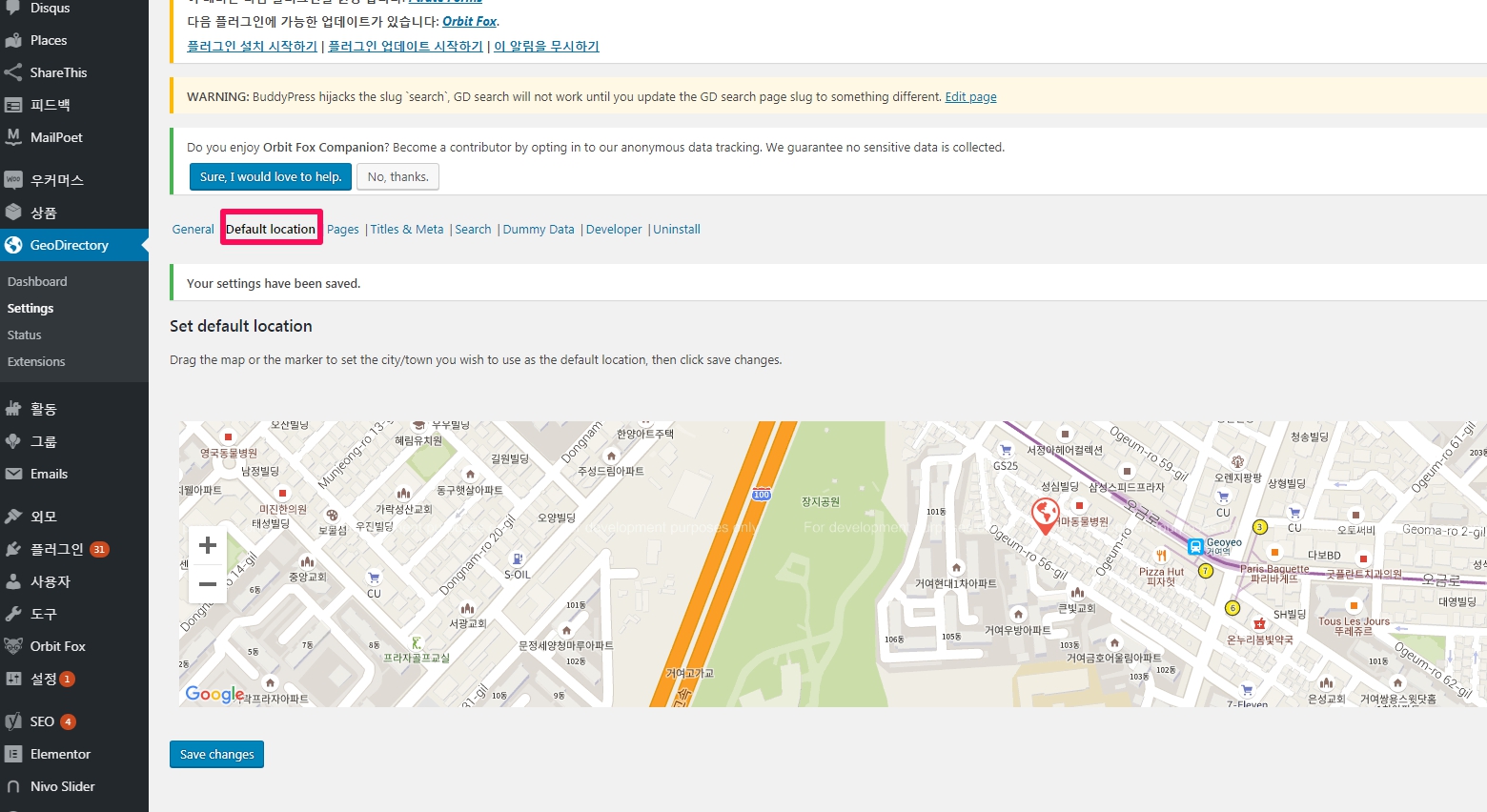
Task: Zoom in the map with plus button
Action: (x=208, y=545)
